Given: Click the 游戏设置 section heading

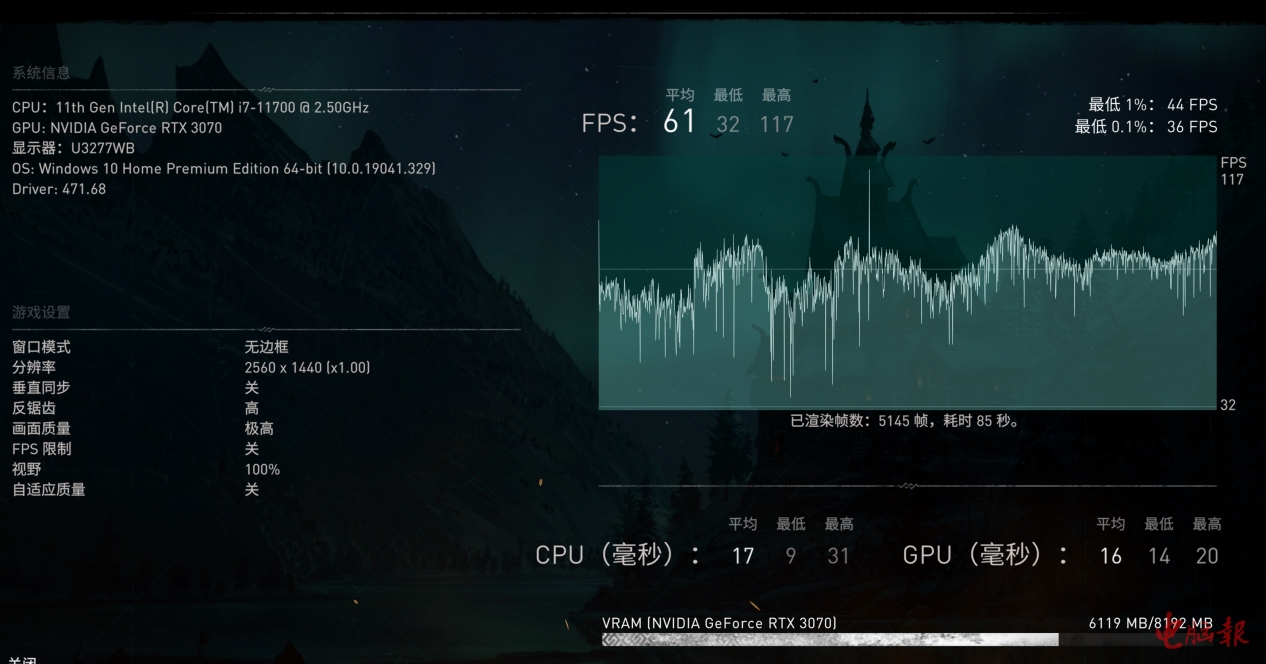Looking at the screenshot, I should [41, 313].
